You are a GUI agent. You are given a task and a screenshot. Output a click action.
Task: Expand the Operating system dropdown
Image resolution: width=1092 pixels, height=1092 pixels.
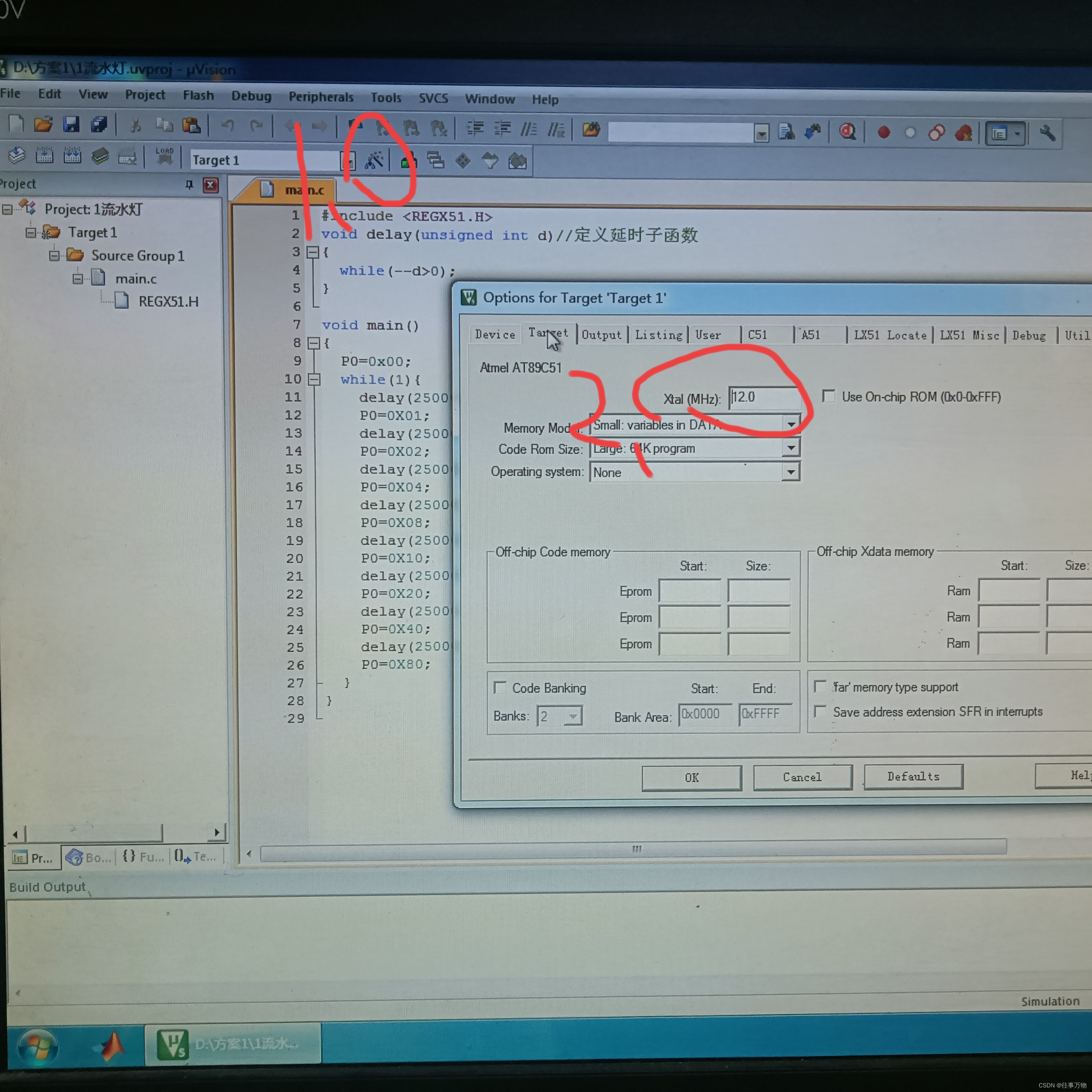791,471
